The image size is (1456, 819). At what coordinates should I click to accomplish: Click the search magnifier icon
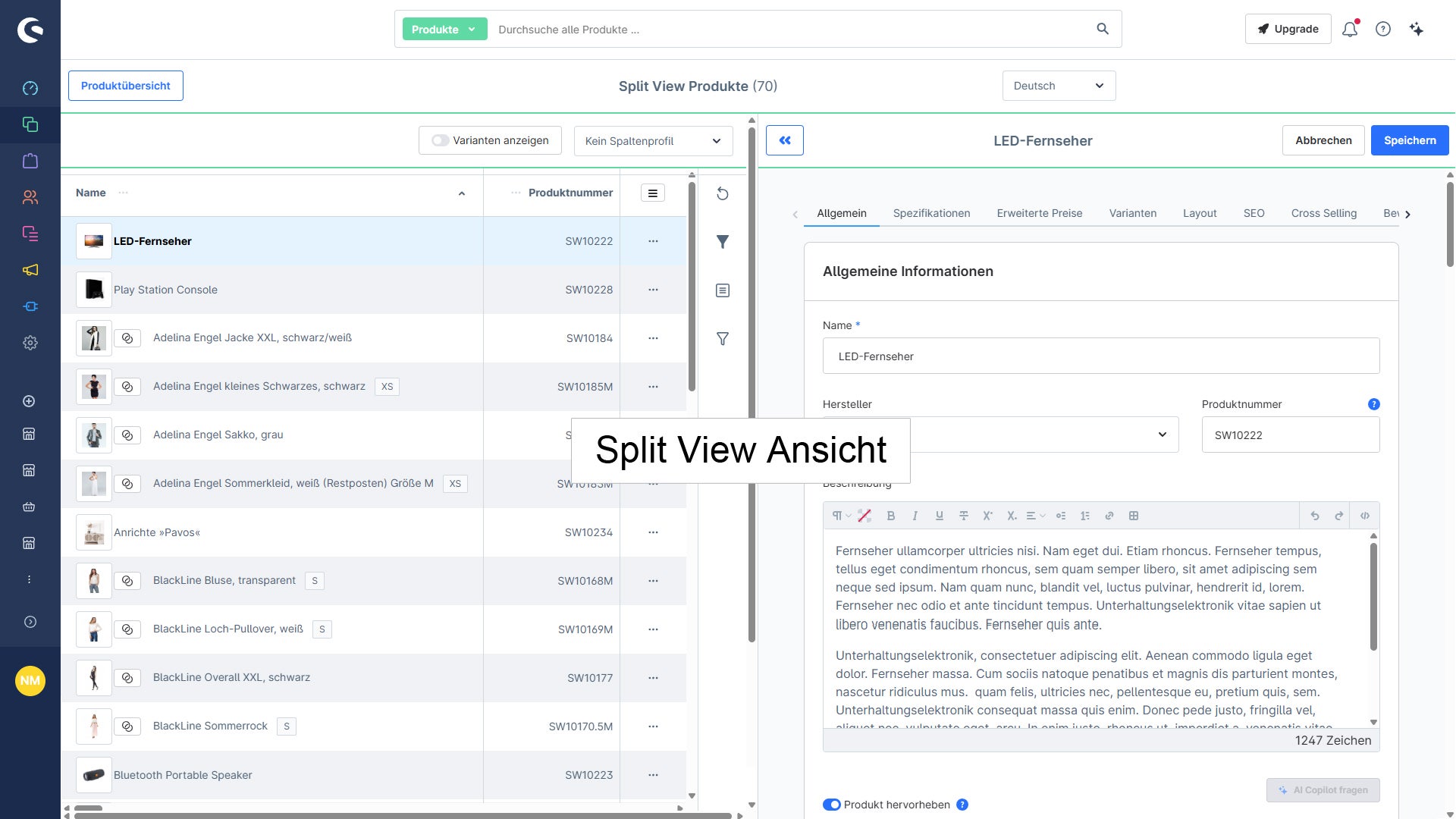[x=1103, y=29]
